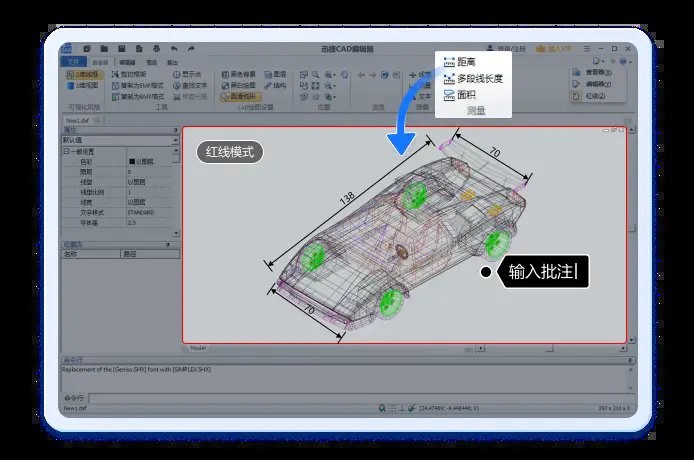Viewport: 694px width, 460px height.
Task: Select the 多段线长度 polyline length tool
Action: click(x=449, y=79)
